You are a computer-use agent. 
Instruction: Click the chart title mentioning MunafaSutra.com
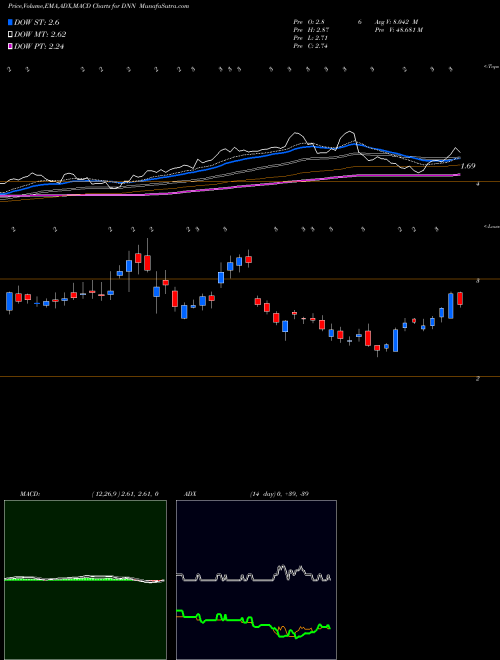pos(98,6)
